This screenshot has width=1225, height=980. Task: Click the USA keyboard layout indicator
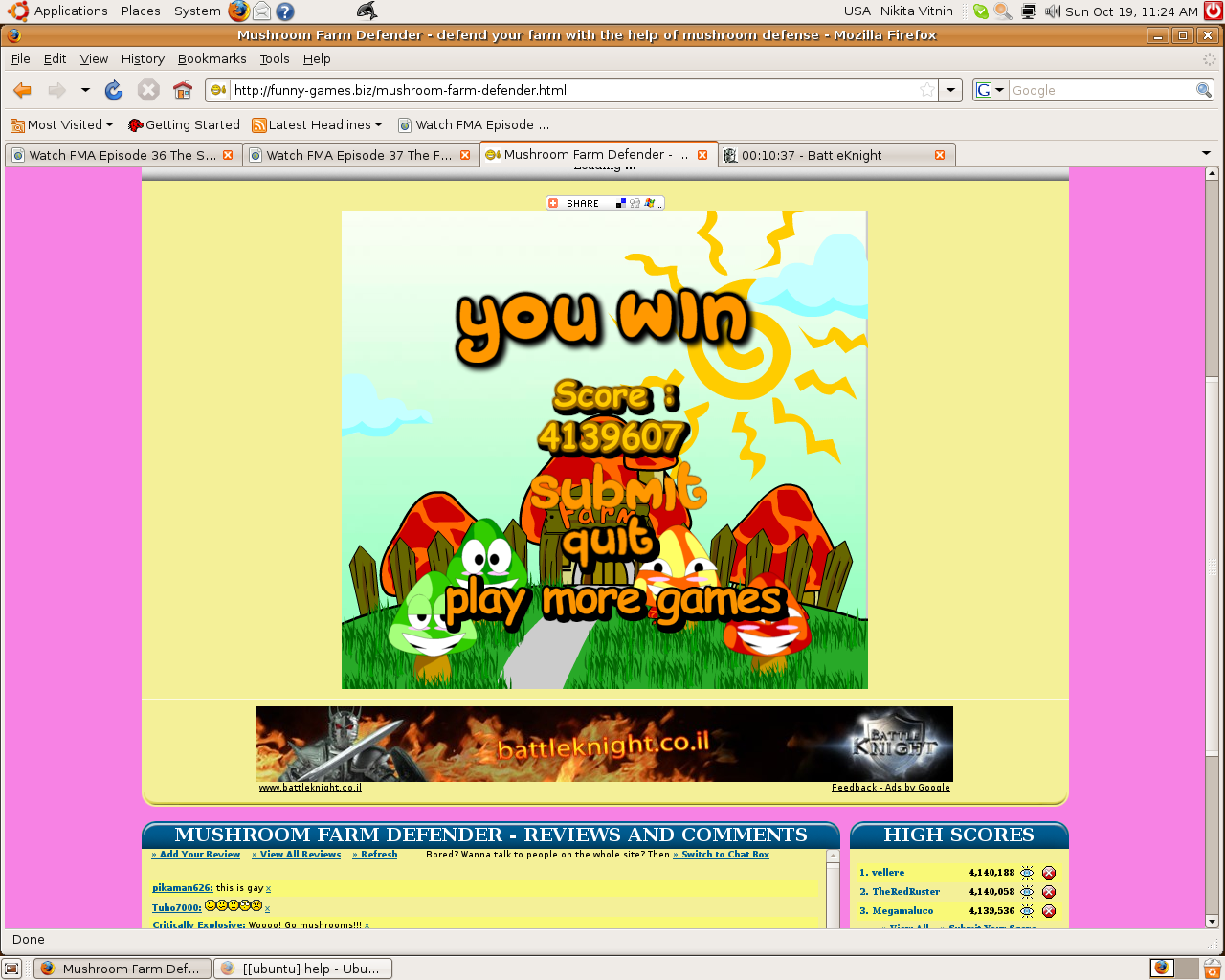point(857,11)
